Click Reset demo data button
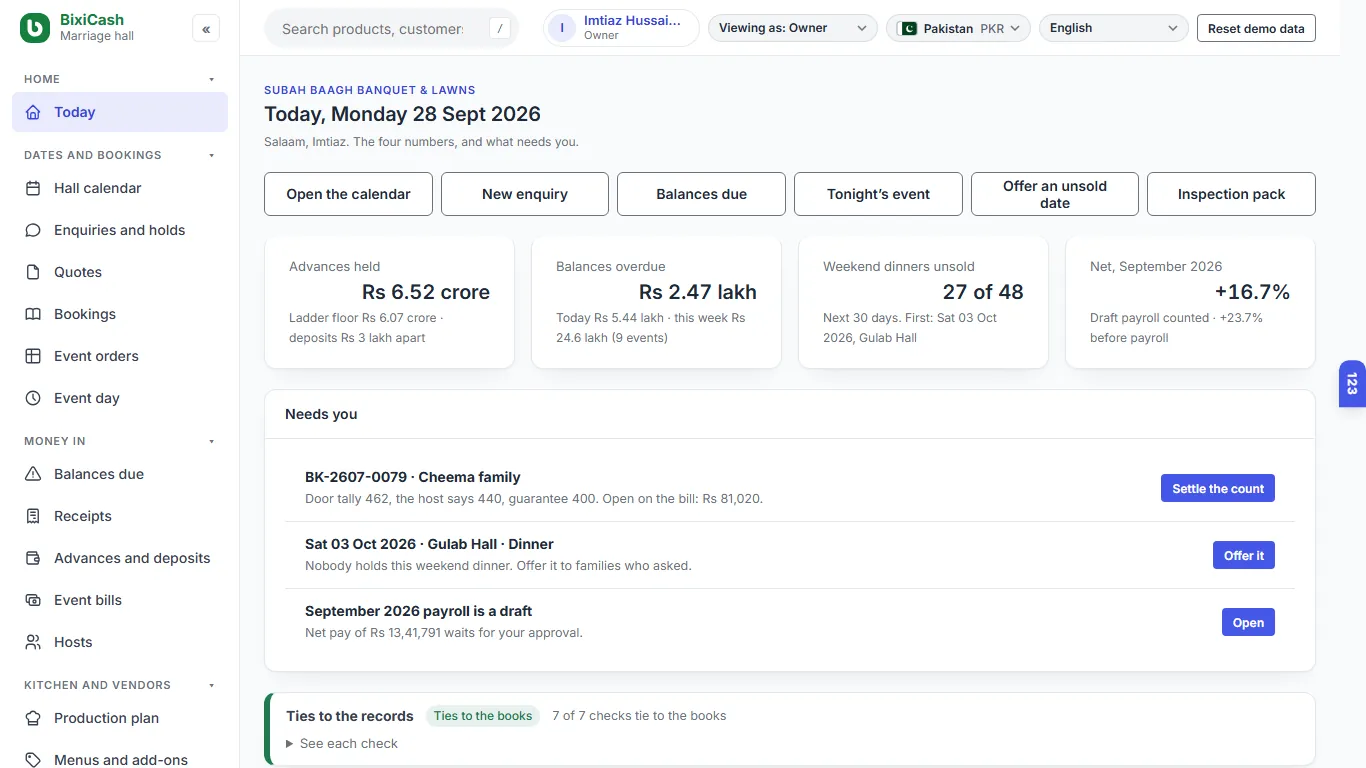 tap(1256, 28)
